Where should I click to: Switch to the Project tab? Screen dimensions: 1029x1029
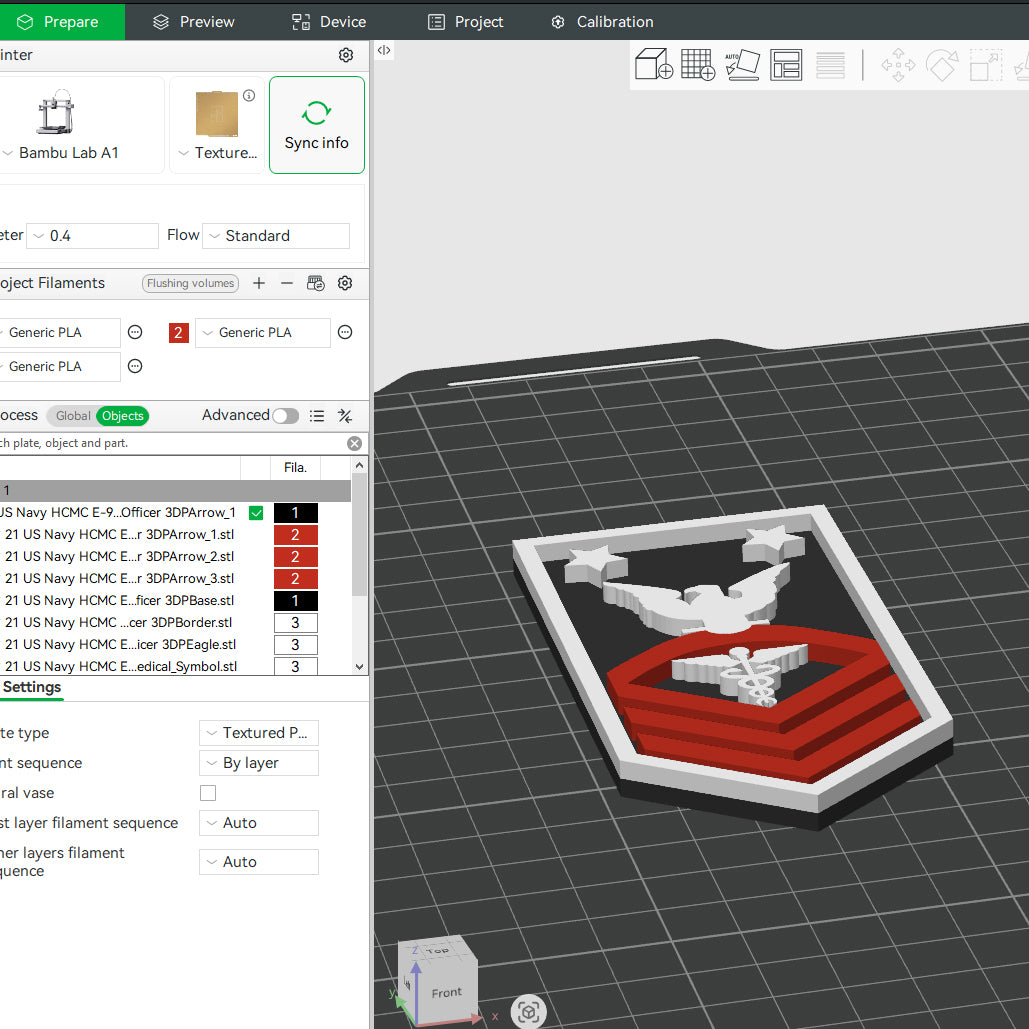pos(465,22)
